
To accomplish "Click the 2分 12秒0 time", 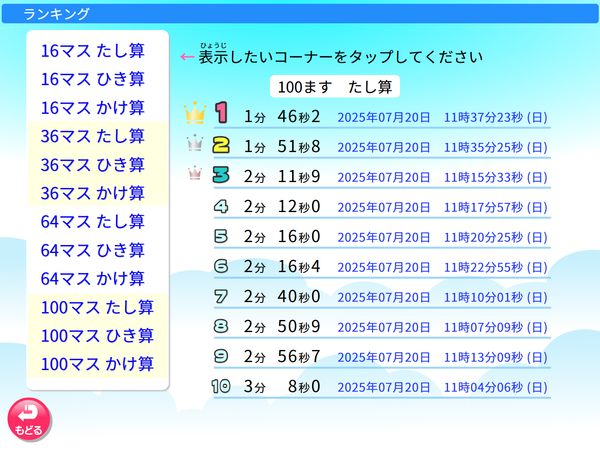I will click(x=282, y=207).
